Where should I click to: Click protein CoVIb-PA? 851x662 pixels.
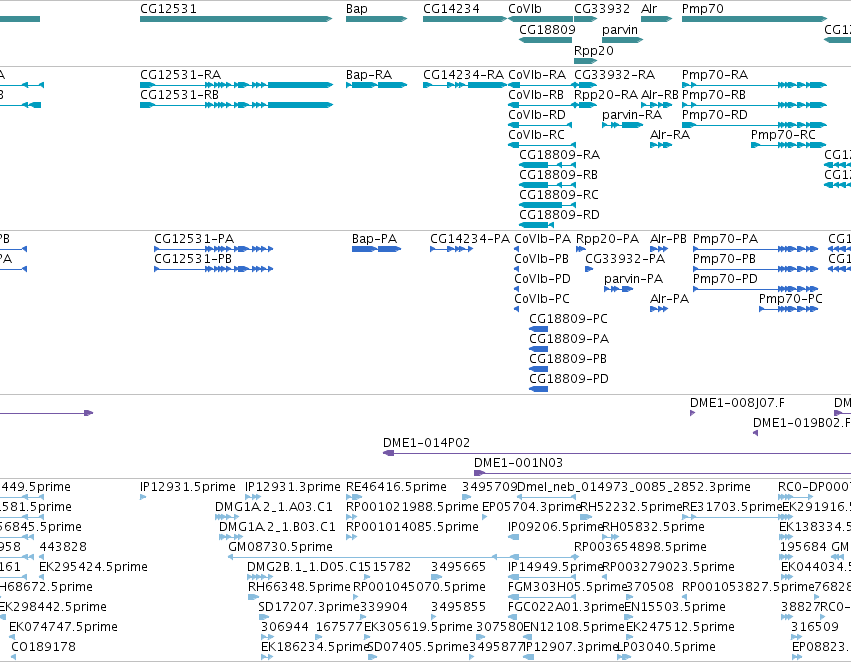coord(543,239)
